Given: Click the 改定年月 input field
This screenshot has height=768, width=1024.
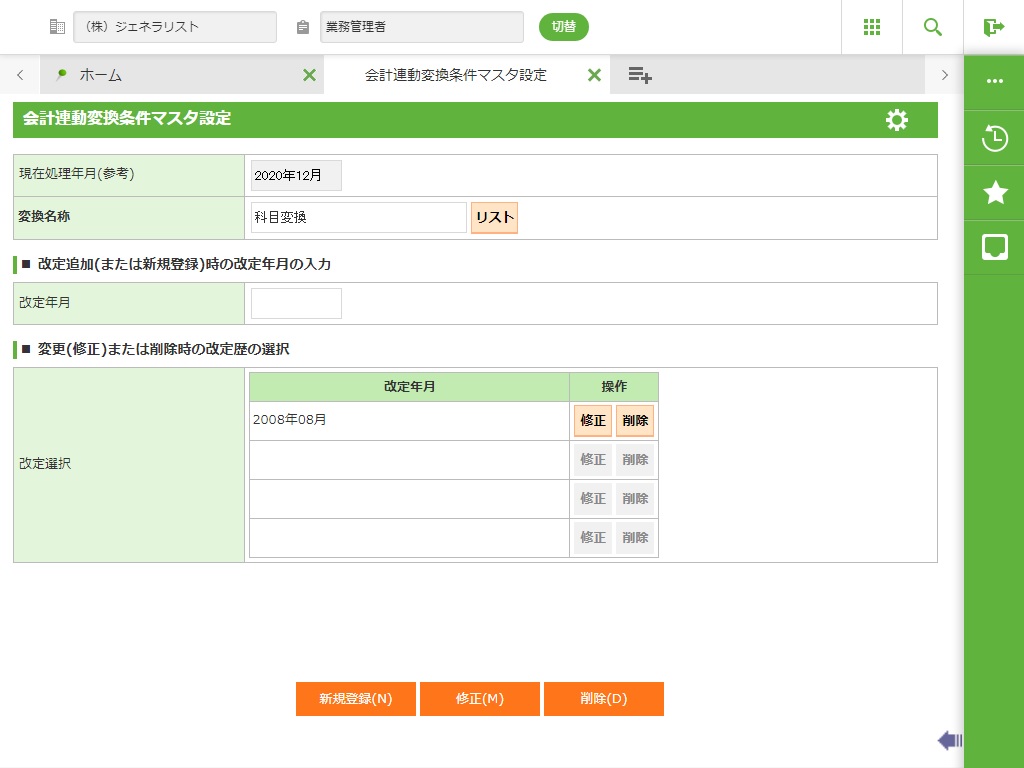Looking at the screenshot, I should pyautogui.click(x=296, y=303).
